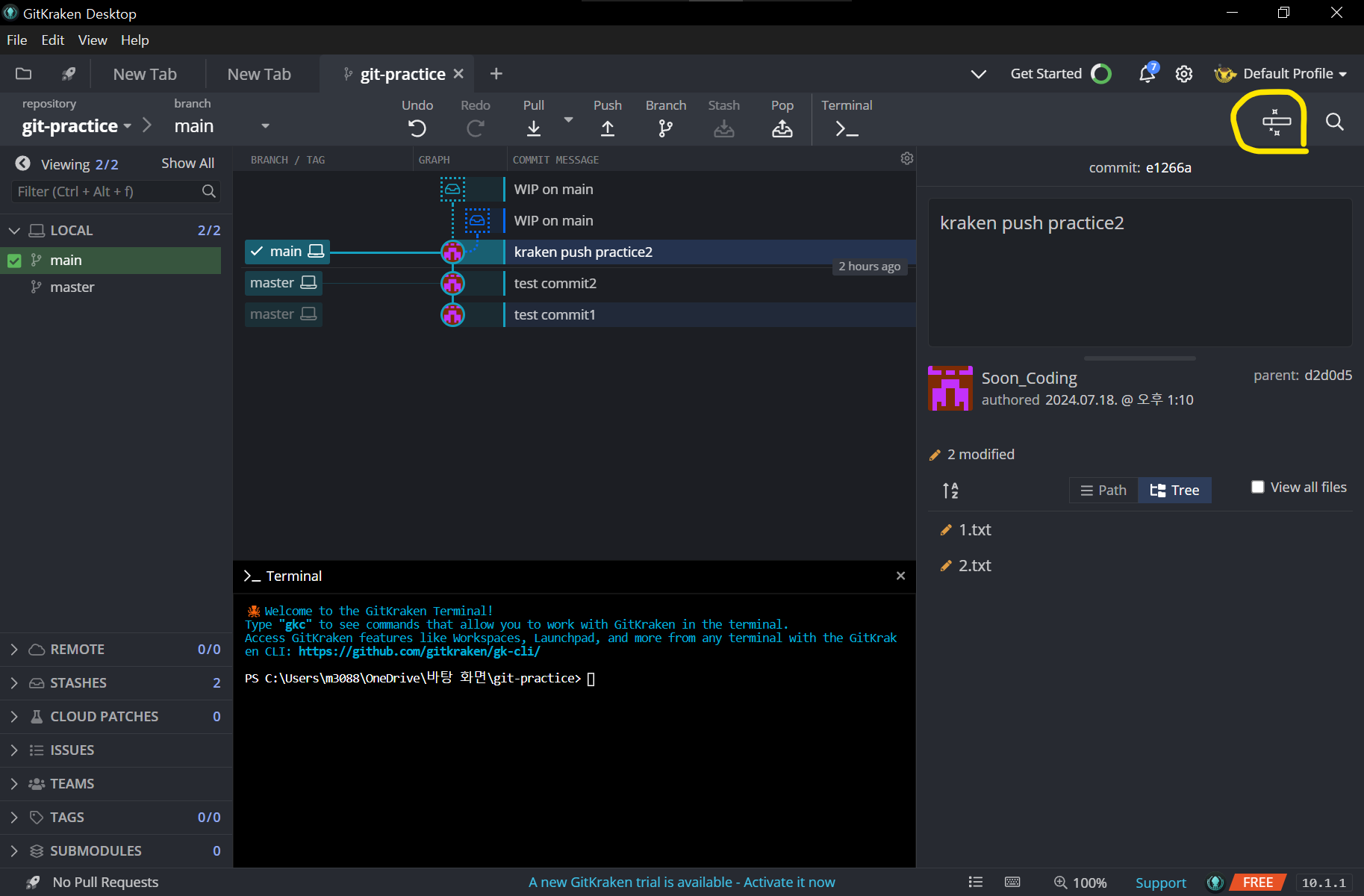Screen dimensions: 1364x896
Task: Open the 2.txt modified file
Action: point(974,566)
